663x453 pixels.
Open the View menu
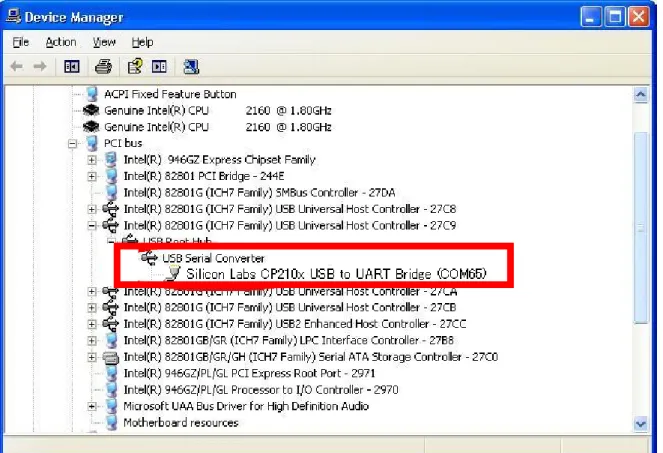pyautogui.click(x=104, y=42)
